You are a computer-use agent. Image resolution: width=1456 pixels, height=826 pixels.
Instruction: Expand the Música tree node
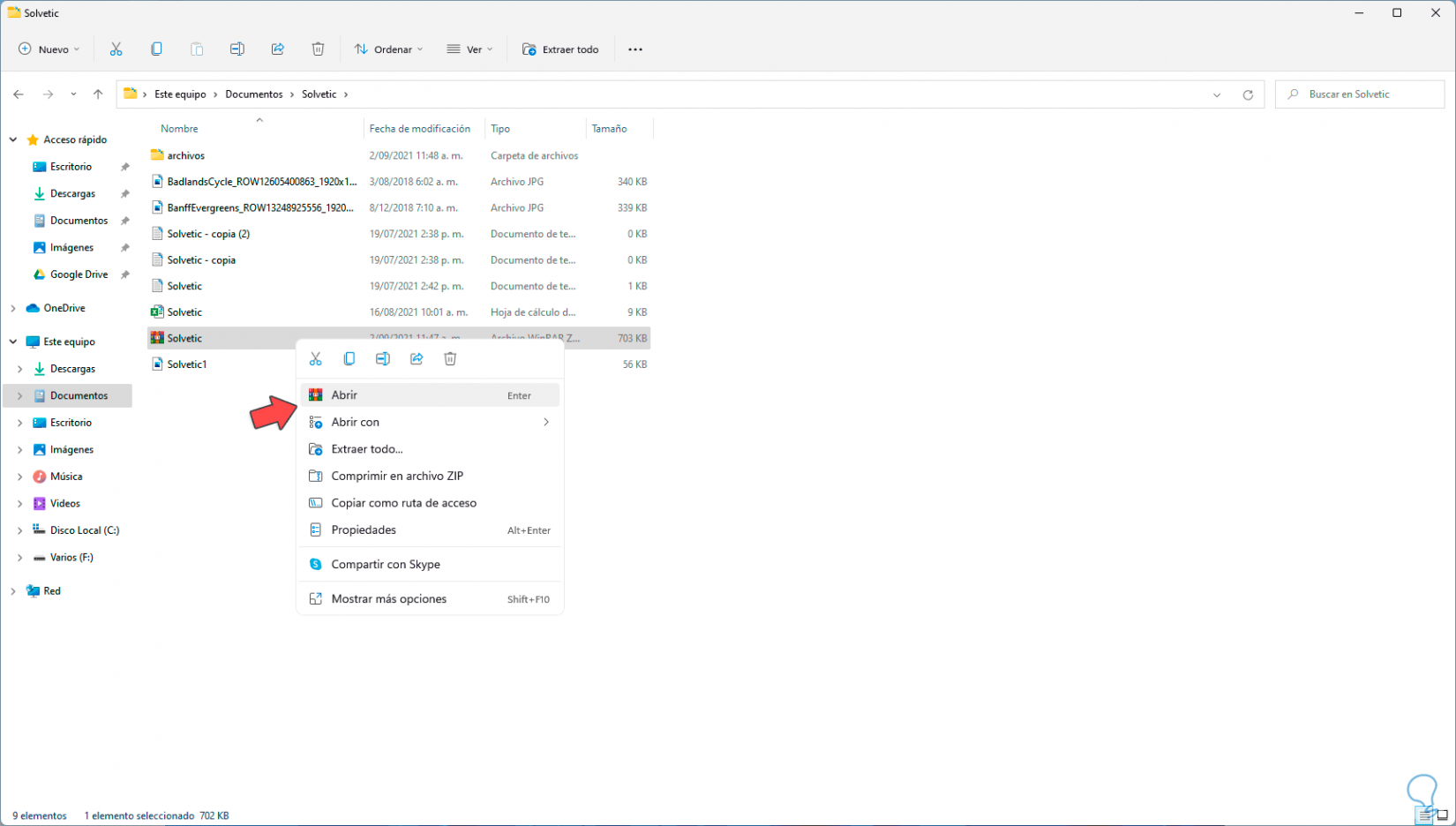point(19,477)
